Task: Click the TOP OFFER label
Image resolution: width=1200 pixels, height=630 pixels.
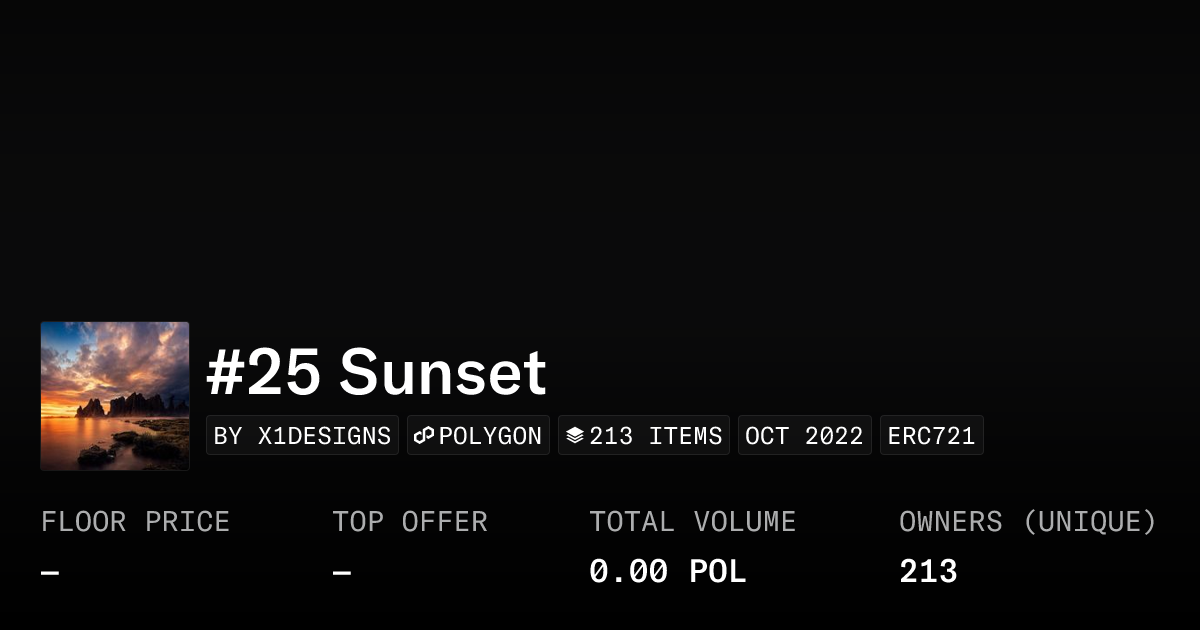Action: coord(410,522)
